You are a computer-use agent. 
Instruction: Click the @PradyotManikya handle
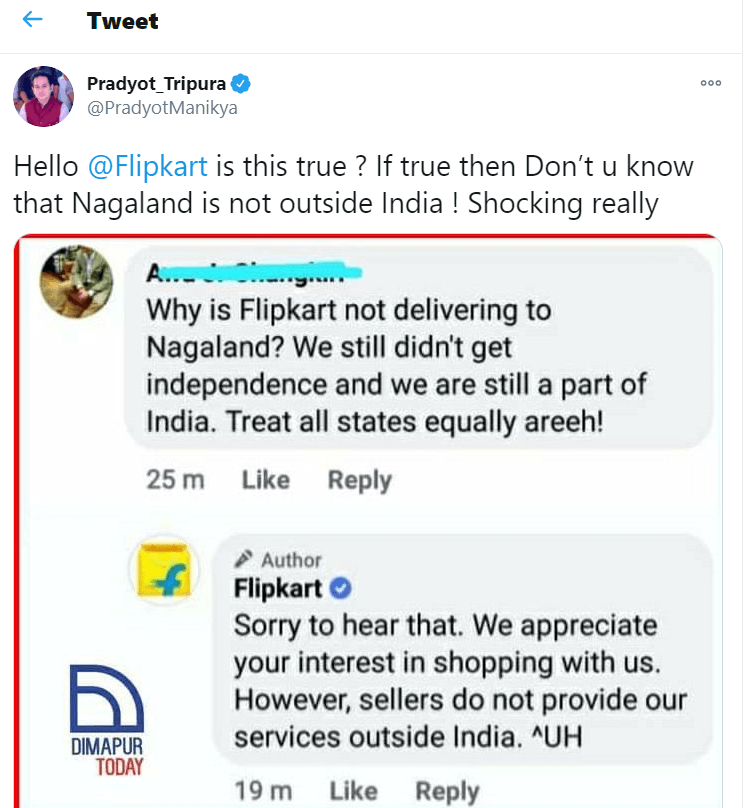coord(162,107)
